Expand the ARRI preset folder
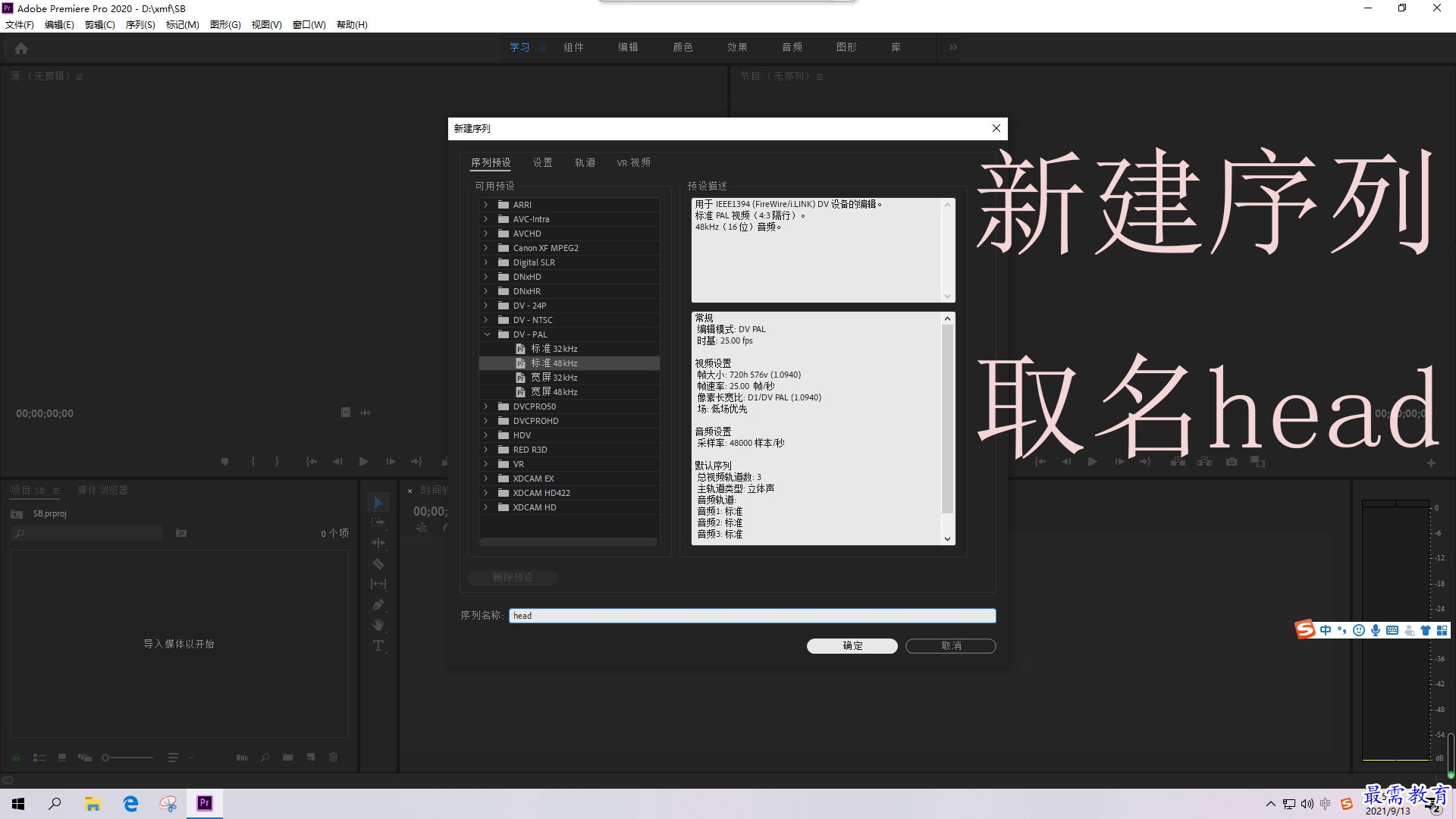 486,205
